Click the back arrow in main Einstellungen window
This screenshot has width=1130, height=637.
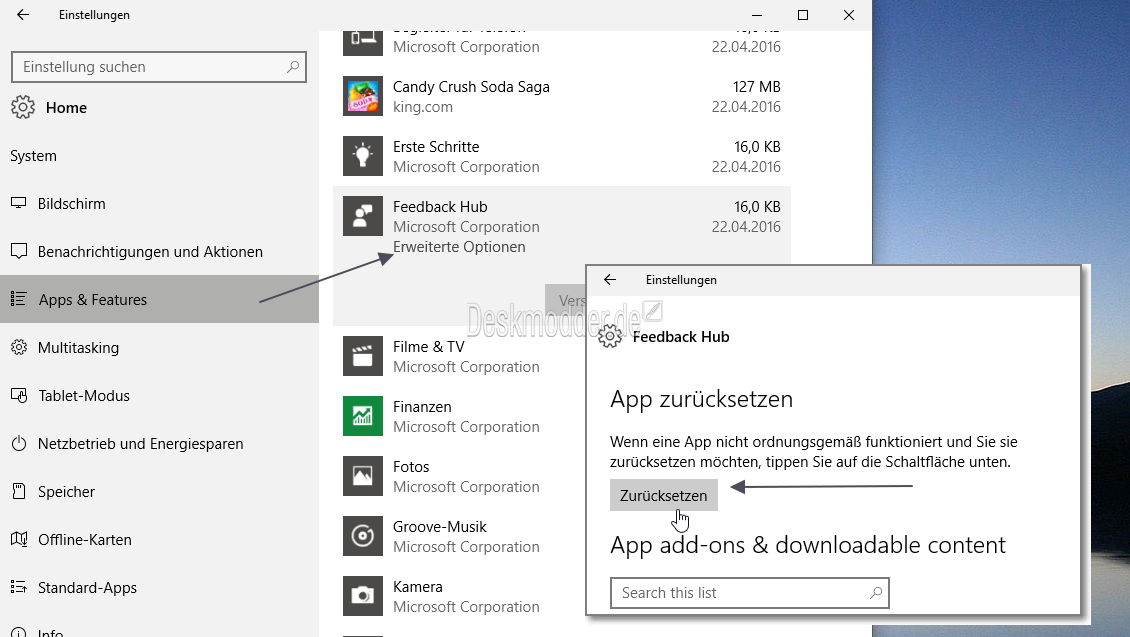pyautogui.click(x=23, y=14)
